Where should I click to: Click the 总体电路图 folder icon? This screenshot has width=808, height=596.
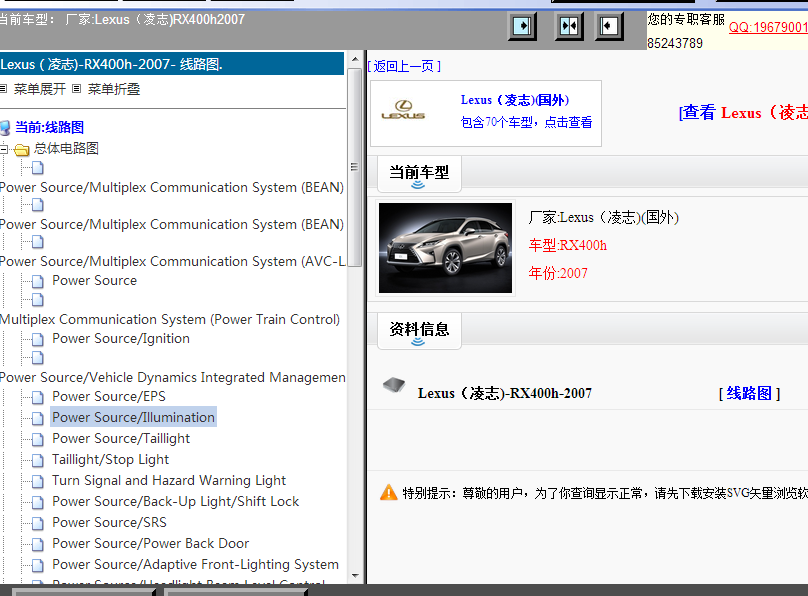click(x=22, y=150)
